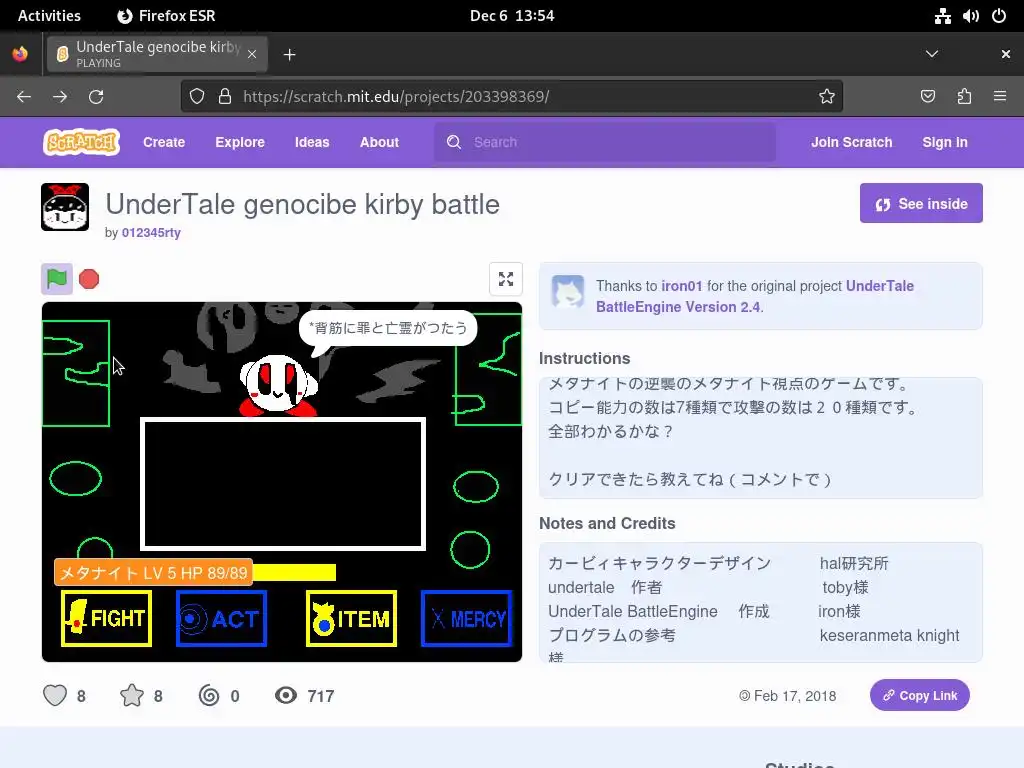1024x768 pixels.
Task: Open the About page
Action: pos(379,142)
